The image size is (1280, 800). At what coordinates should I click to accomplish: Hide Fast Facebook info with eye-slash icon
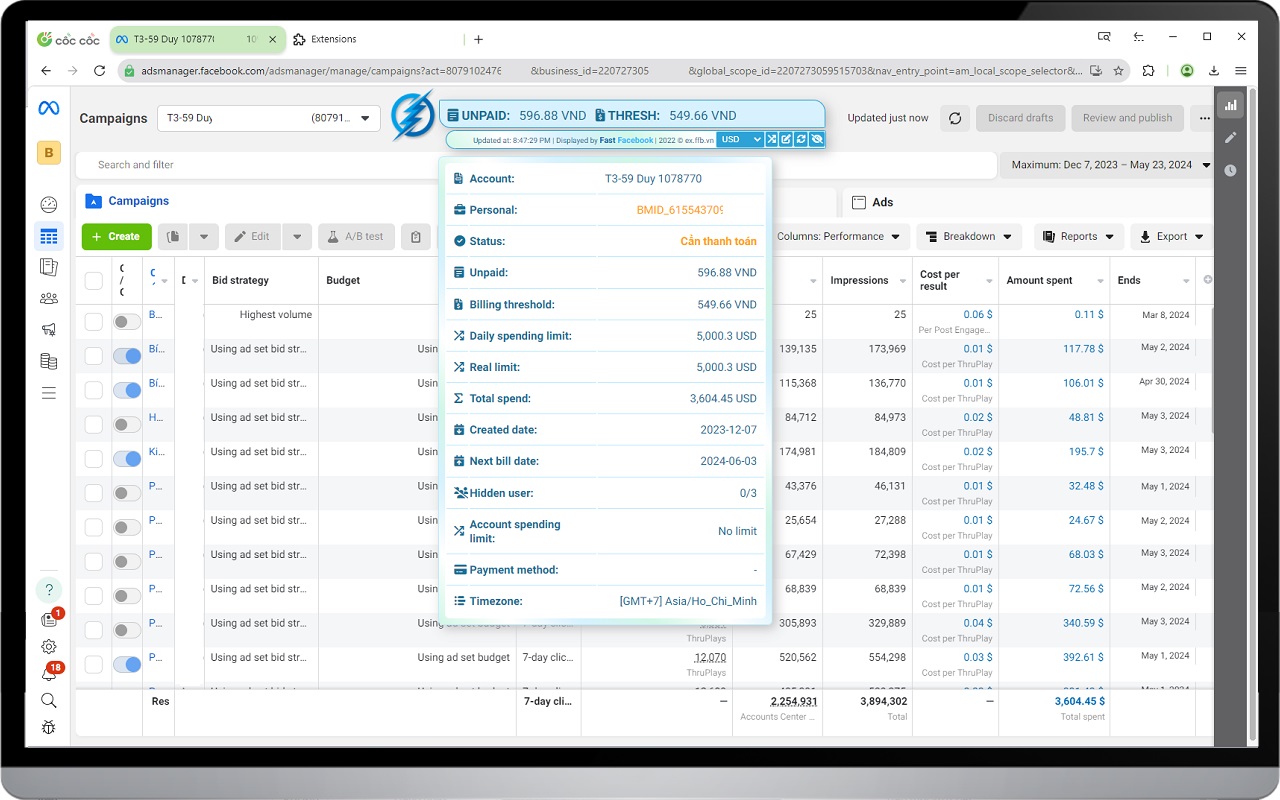coord(817,139)
